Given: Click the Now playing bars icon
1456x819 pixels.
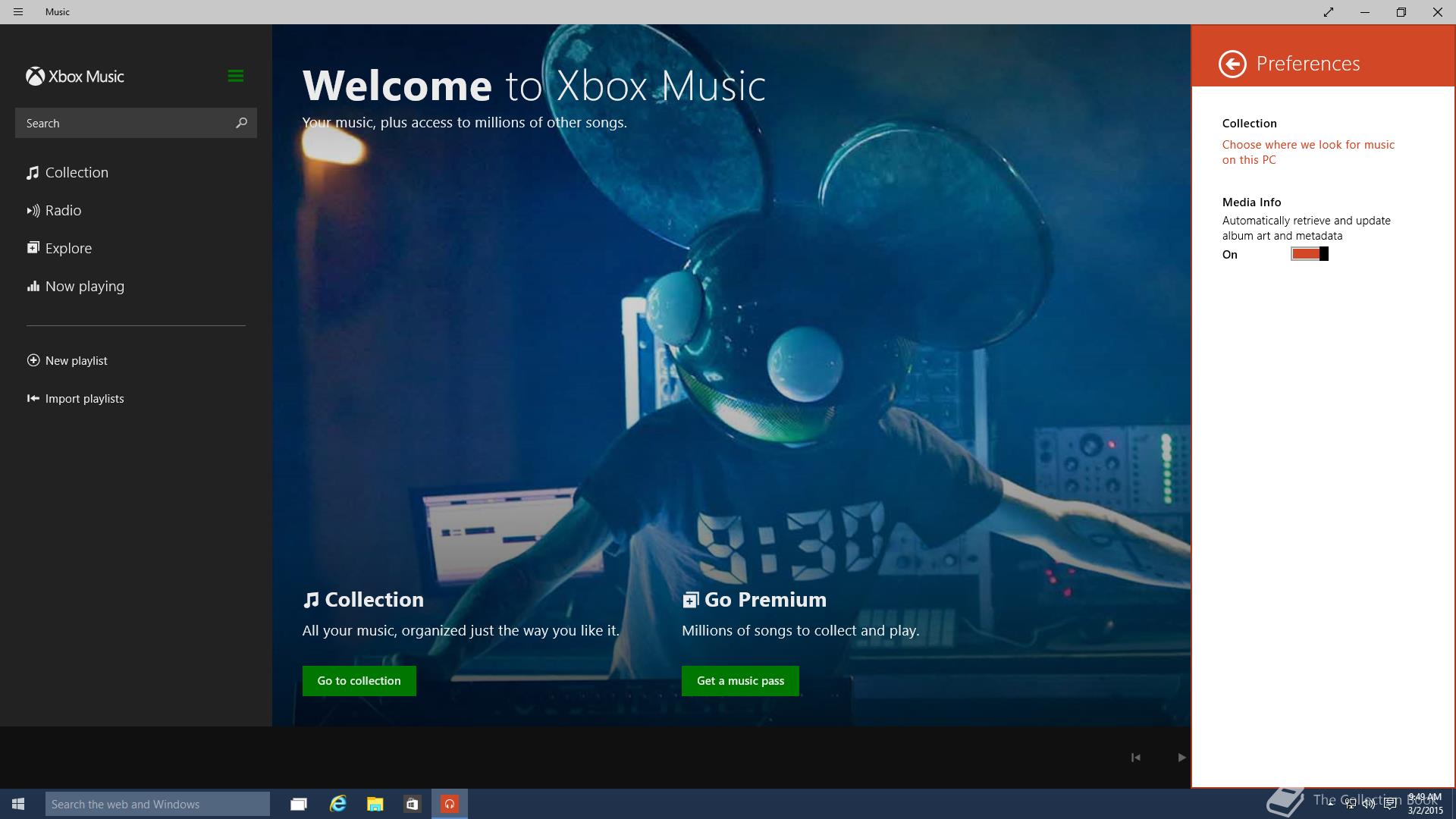Looking at the screenshot, I should tap(33, 286).
